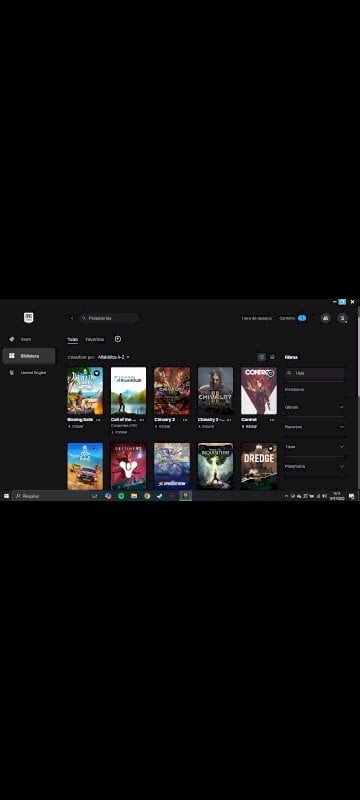Click the store search field

[109, 318]
